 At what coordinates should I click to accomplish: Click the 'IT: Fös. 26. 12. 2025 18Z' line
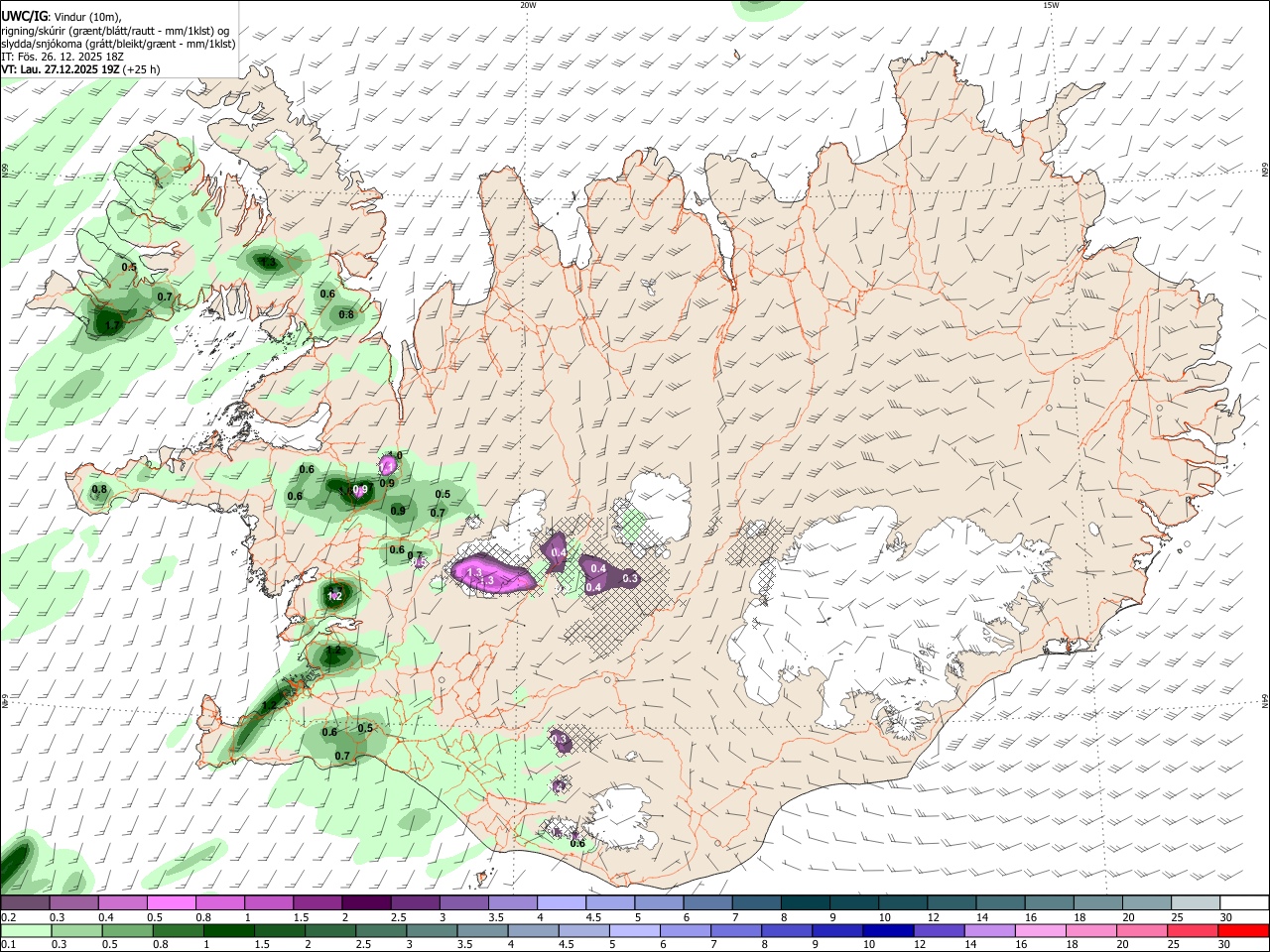61,57
